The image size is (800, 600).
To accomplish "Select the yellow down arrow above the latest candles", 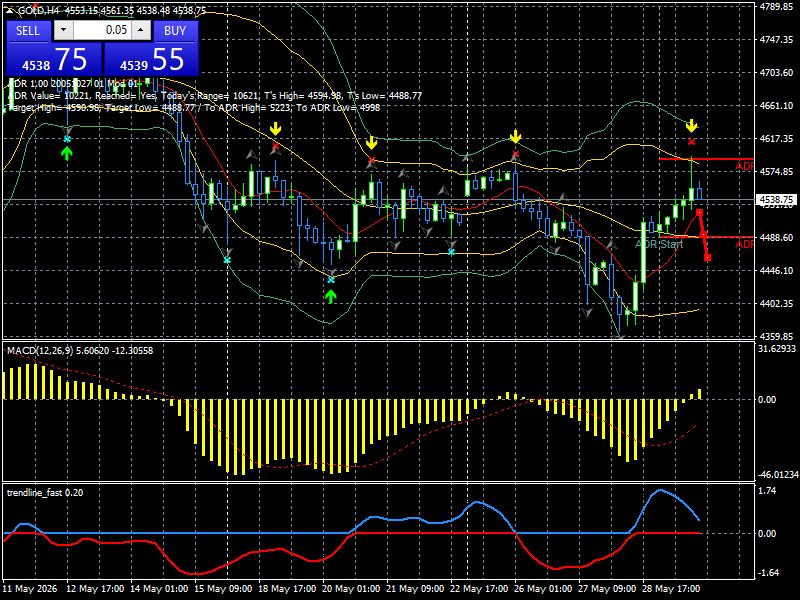I will (x=691, y=126).
